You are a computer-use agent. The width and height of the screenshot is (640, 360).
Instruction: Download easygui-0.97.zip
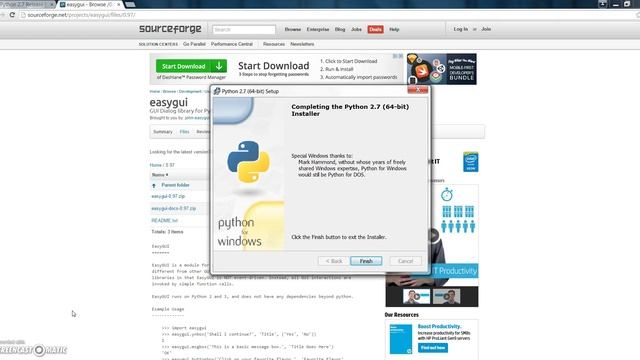(x=168, y=196)
